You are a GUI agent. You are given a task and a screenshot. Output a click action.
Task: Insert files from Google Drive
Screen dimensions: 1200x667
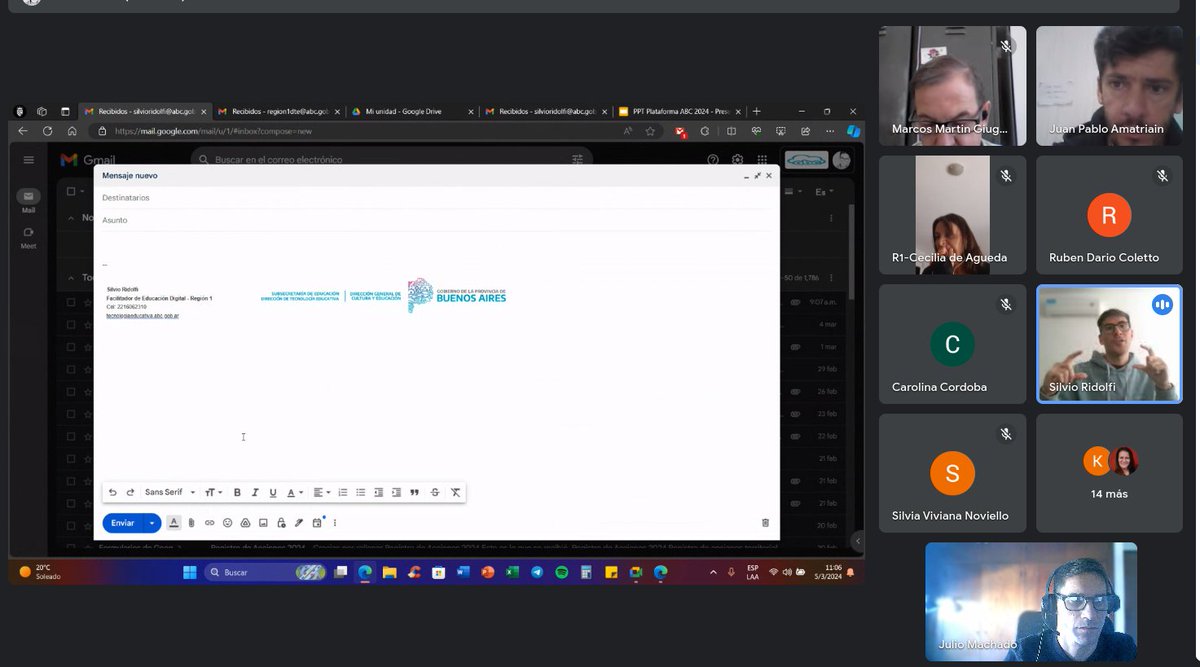245,522
